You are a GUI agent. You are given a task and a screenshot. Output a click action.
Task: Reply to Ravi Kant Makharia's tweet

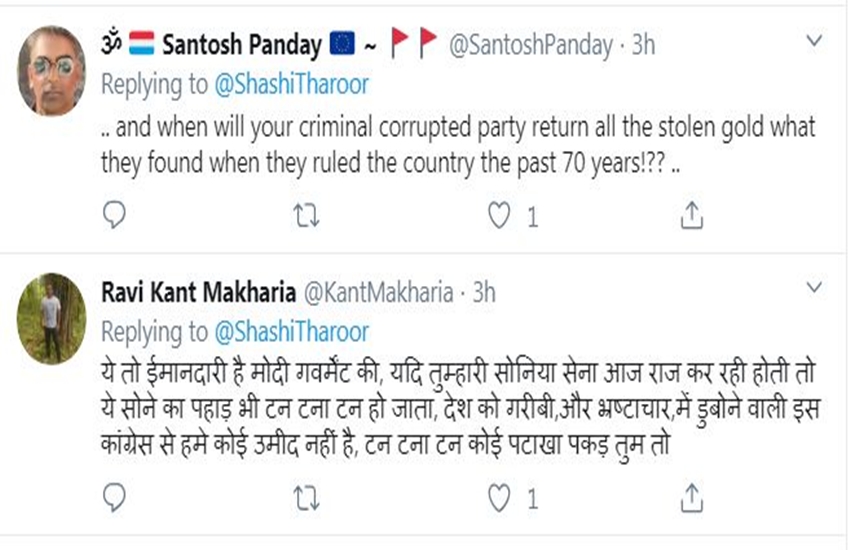114,495
